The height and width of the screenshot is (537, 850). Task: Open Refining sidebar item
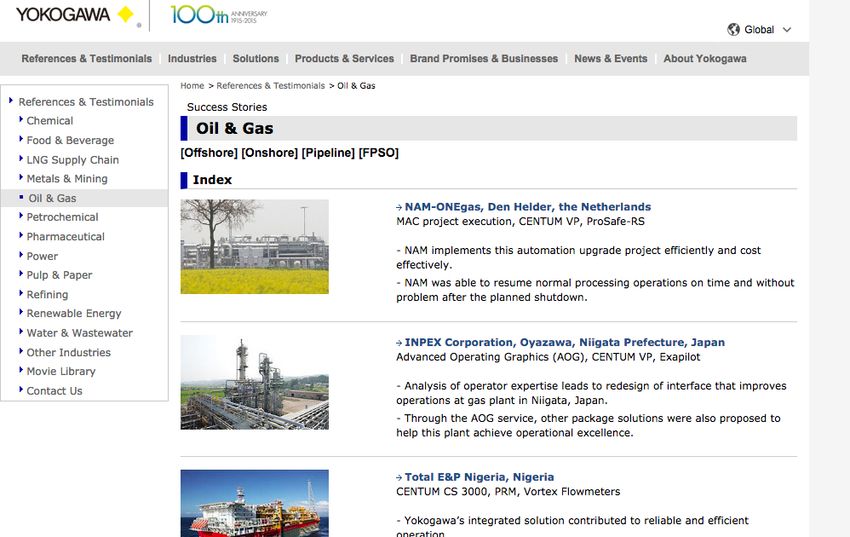click(x=47, y=295)
